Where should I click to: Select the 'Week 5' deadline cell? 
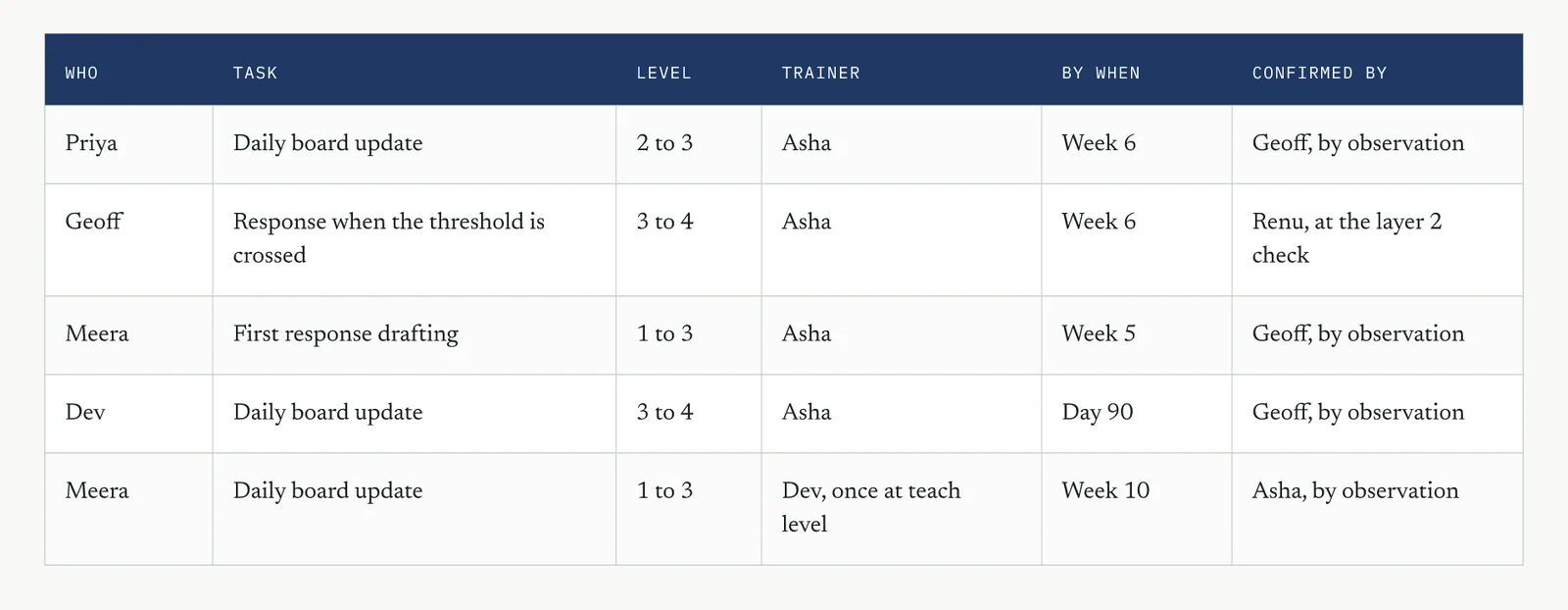[1136, 334]
